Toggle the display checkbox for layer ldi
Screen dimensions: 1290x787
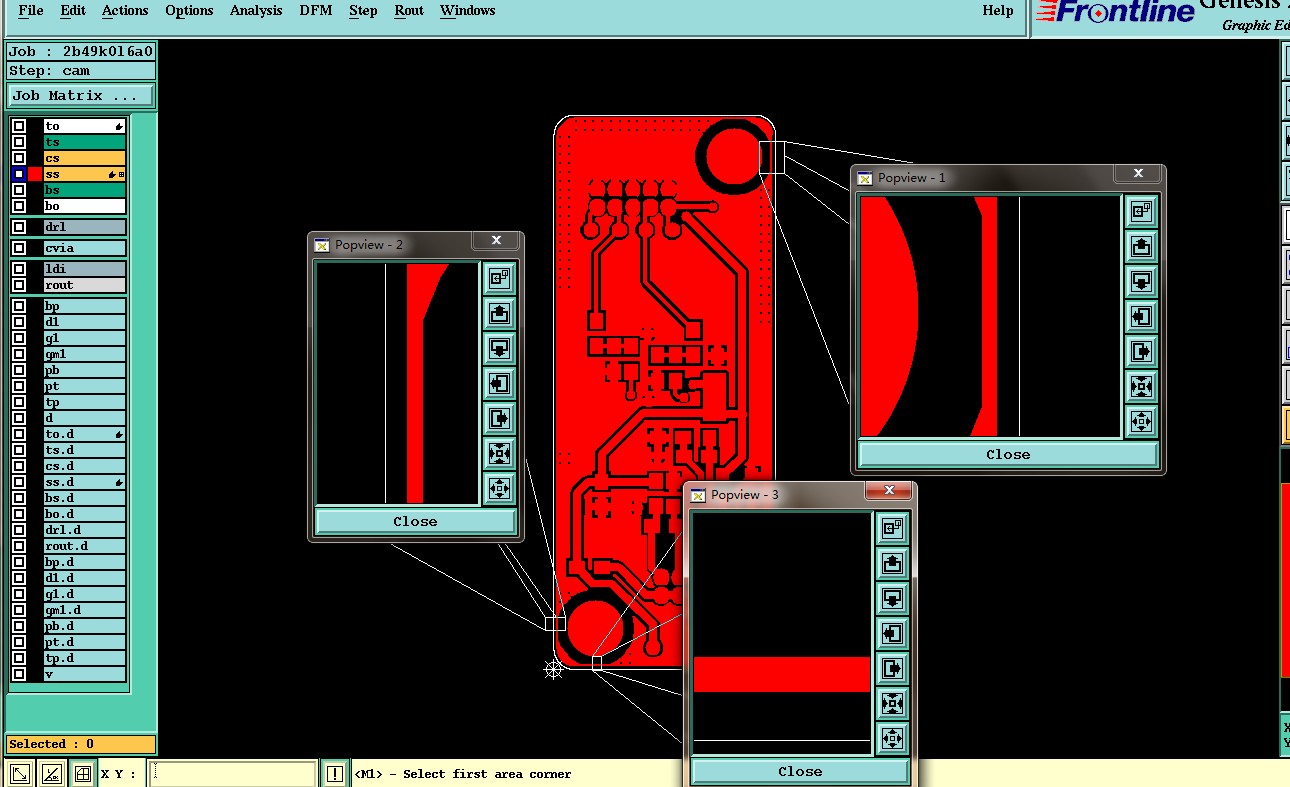click(x=19, y=269)
